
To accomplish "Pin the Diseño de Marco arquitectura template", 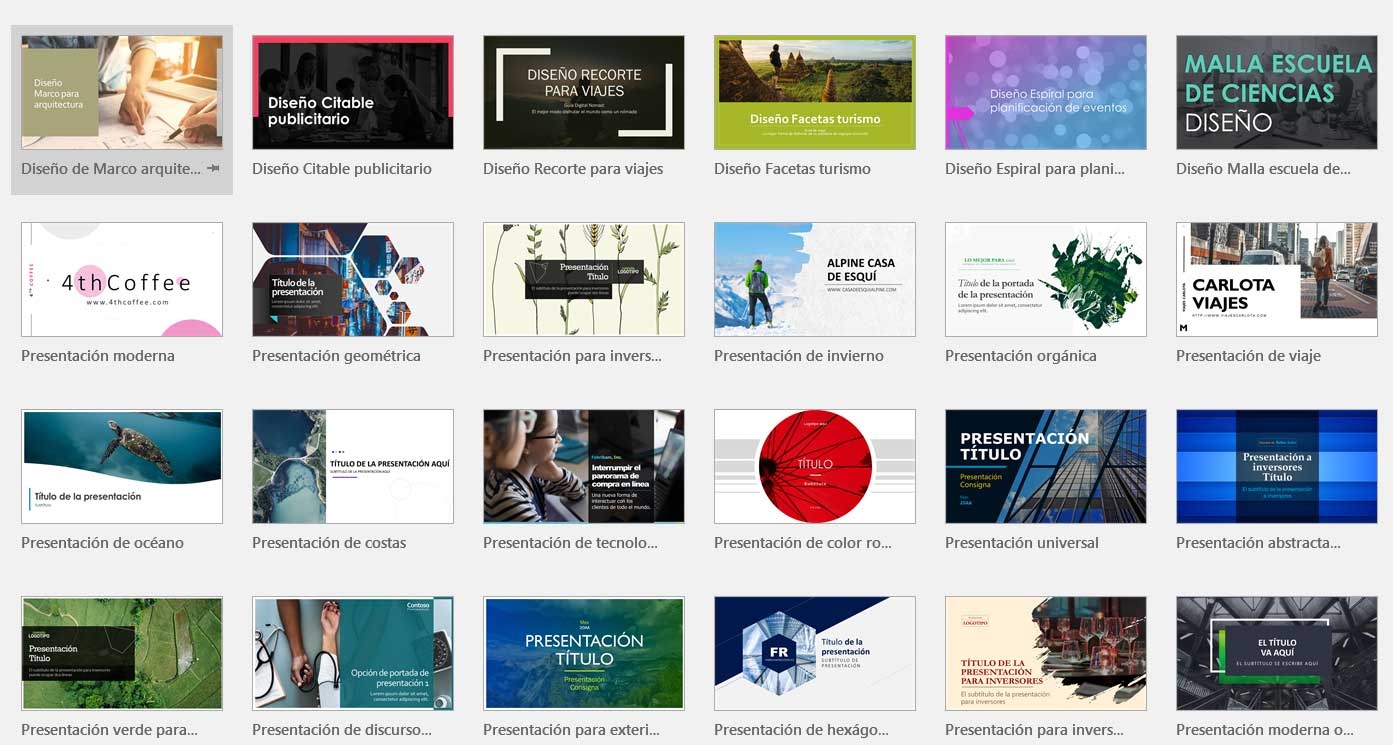I will (213, 169).
